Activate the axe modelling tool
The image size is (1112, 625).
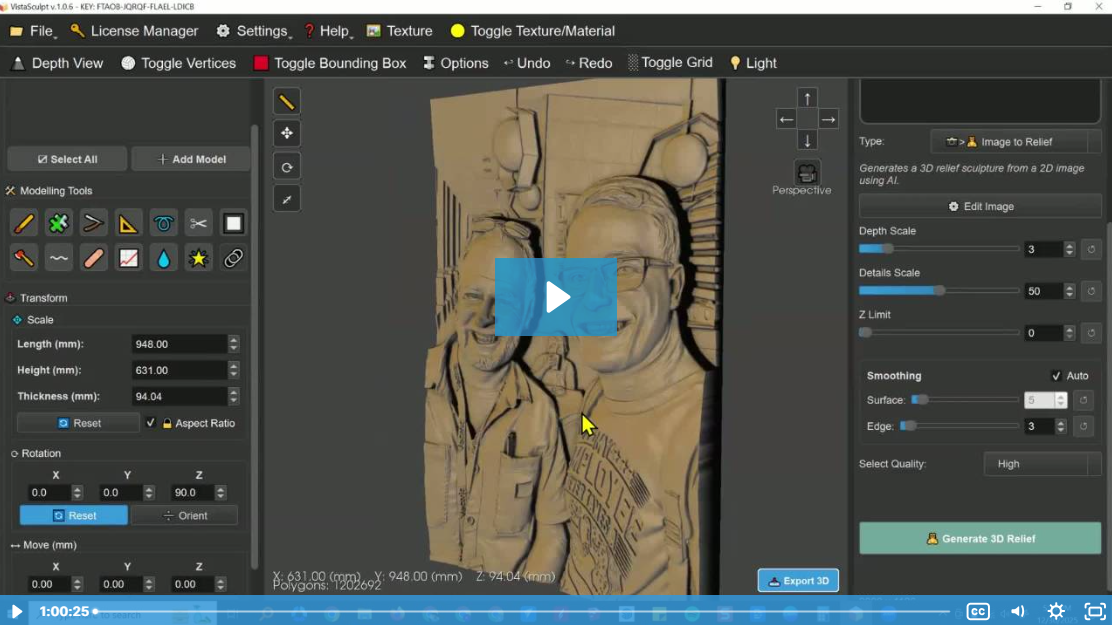click(24, 259)
